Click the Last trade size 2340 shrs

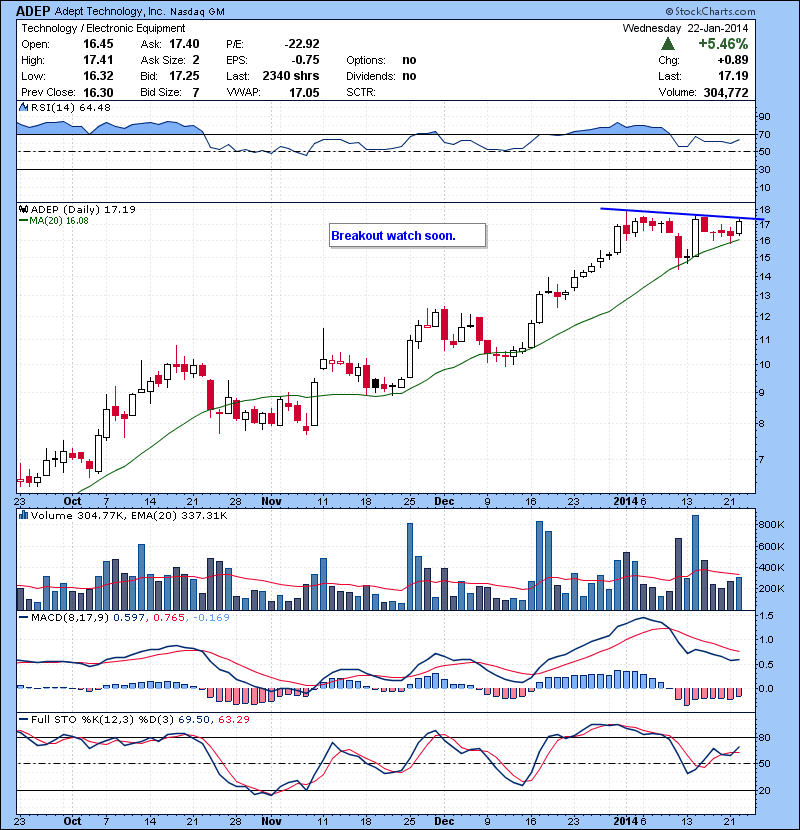click(291, 76)
